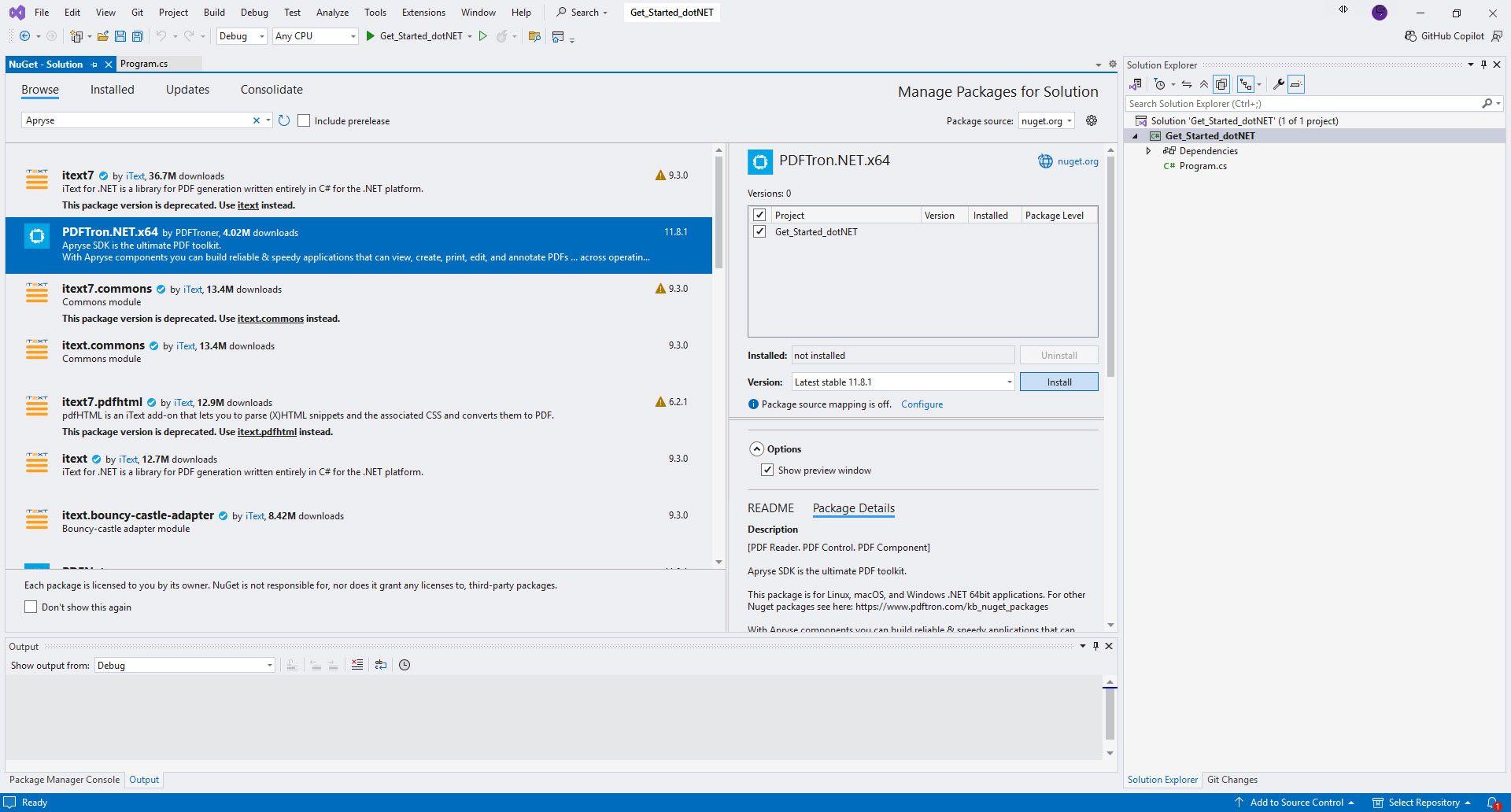Viewport: 1511px width, 812px height.
Task: Click Collapse All in Solution Explorer
Action: coord(1203,84)
